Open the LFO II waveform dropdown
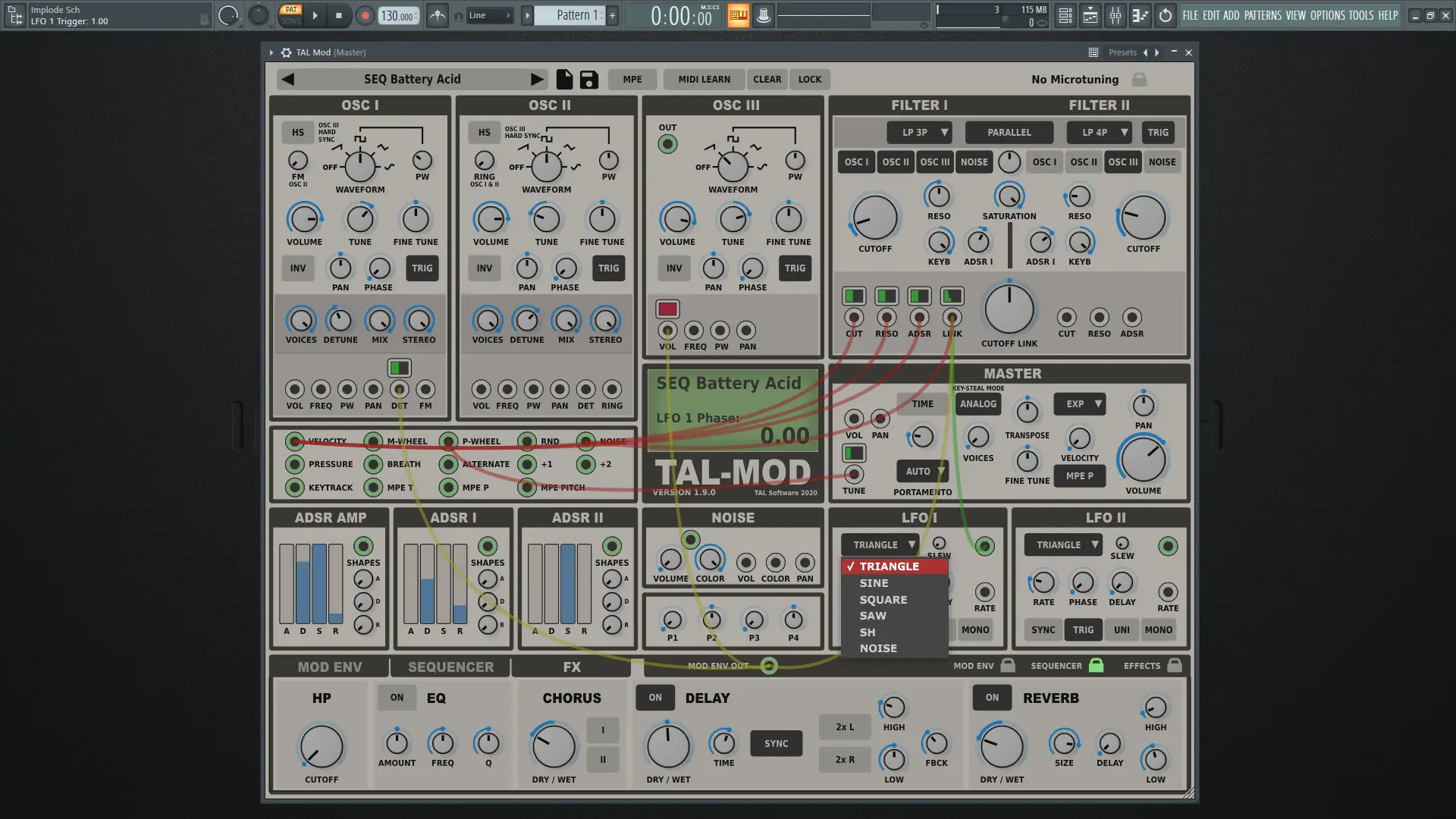Screen dimensions: 1456x819 point(1062,544)
